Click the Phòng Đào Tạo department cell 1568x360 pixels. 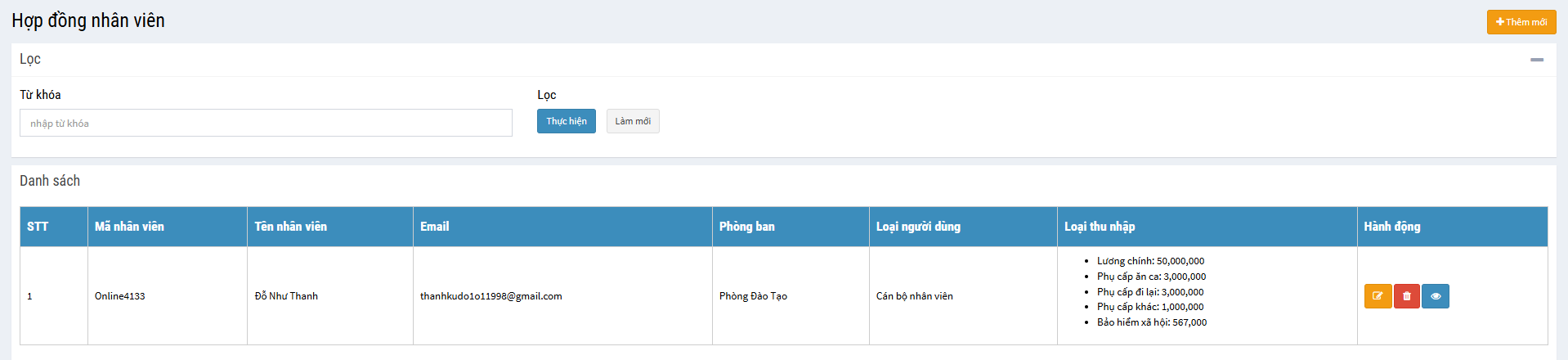pyautogui.click(x=753, y=296)
